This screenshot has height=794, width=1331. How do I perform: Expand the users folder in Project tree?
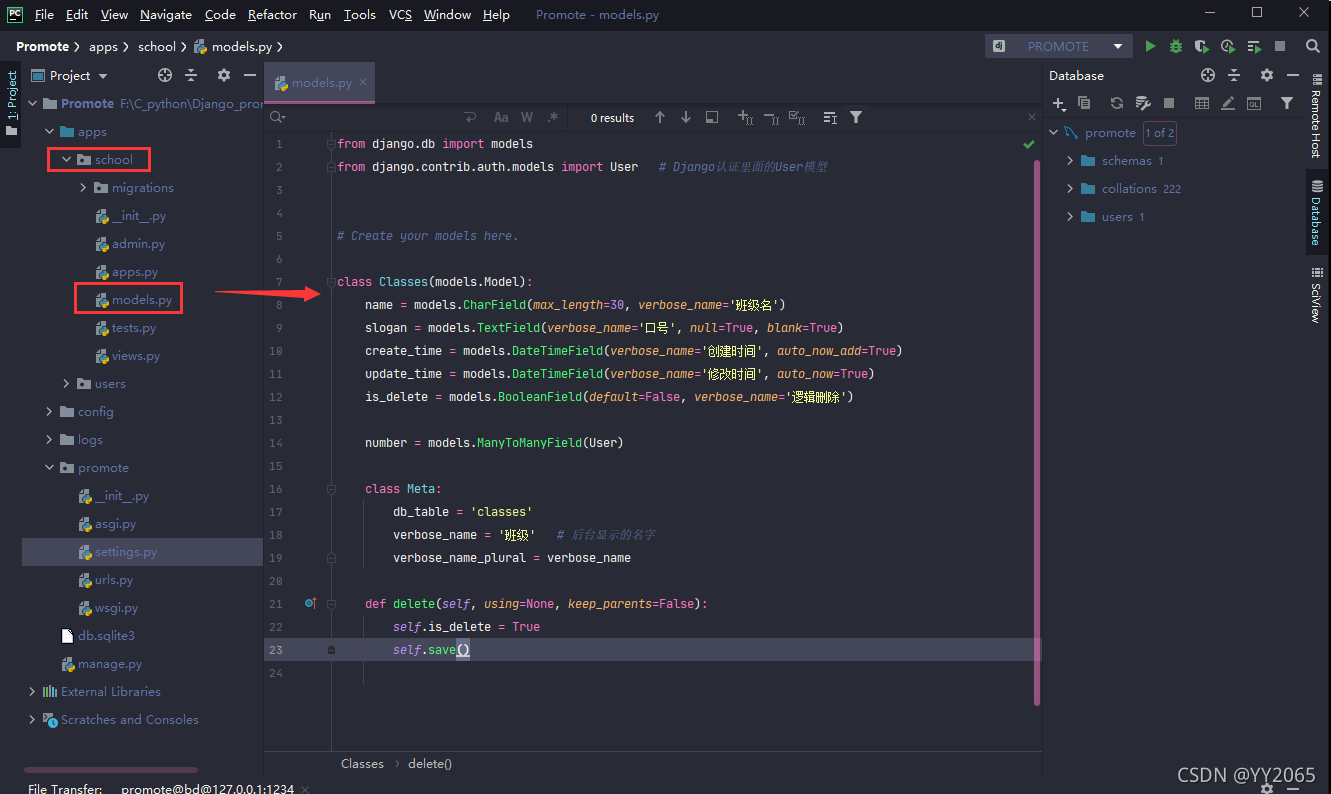pos(66,383)
